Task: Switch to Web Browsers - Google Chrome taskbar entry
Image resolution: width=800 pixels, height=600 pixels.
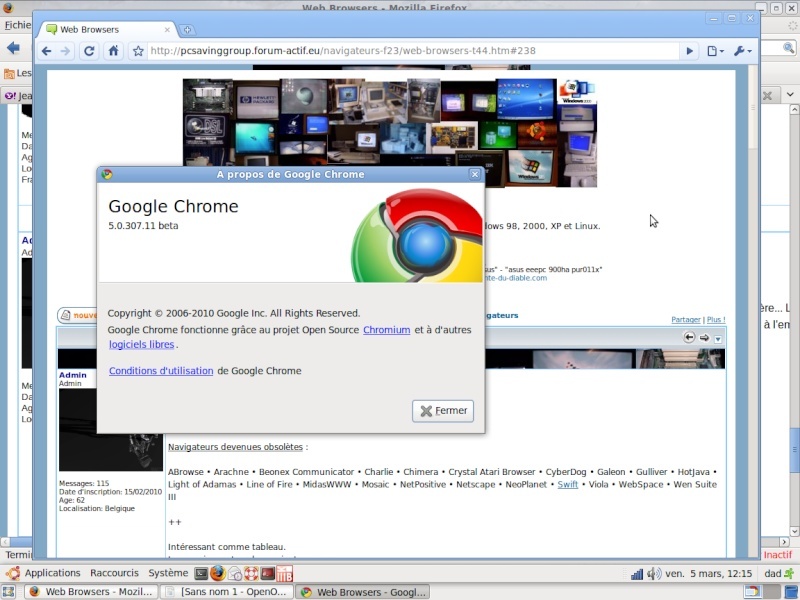Action: tap(363, 592)
